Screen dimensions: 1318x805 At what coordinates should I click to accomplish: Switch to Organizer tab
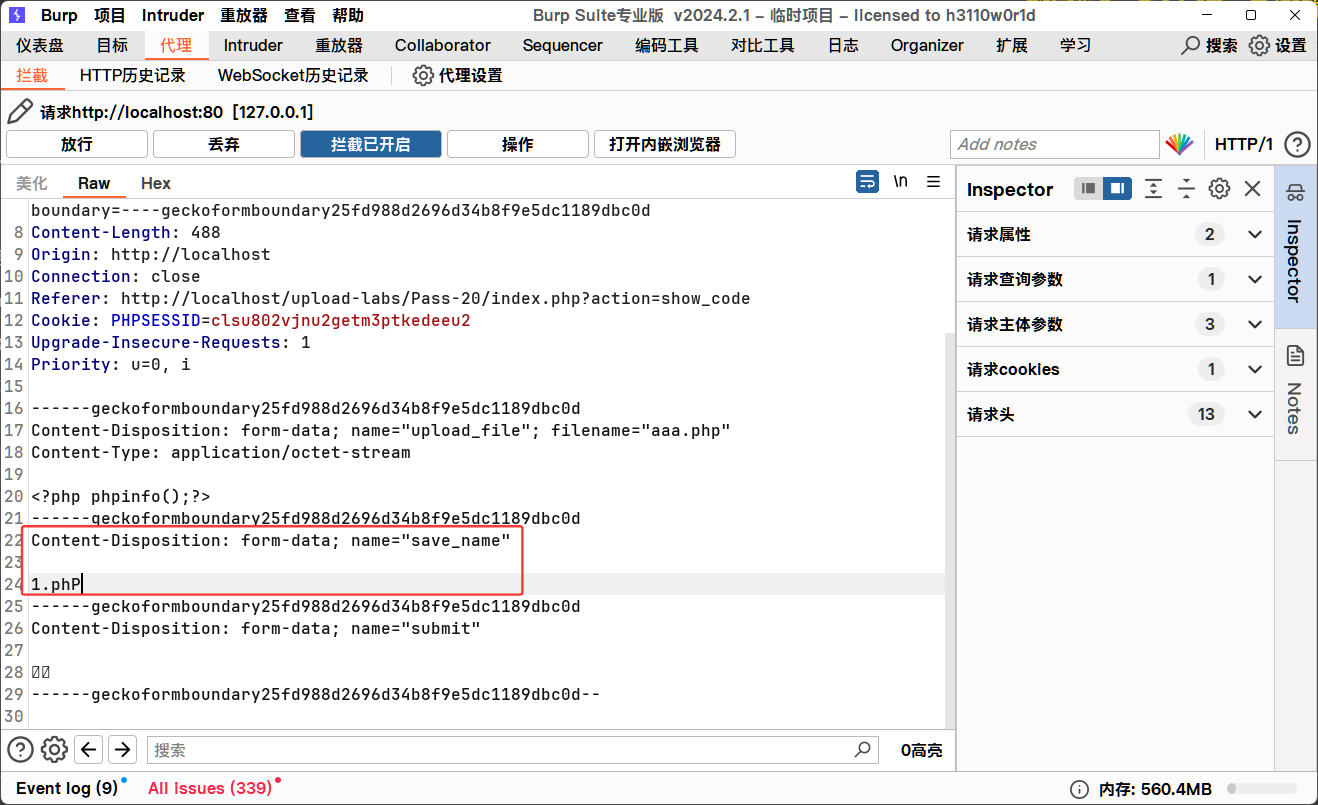(927, 46)
